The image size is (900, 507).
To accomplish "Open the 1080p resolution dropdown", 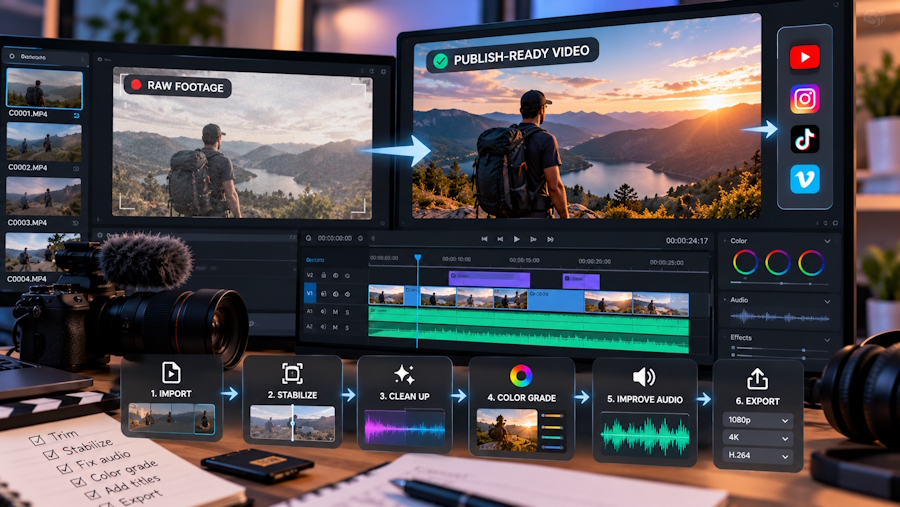I will coord(758,420).
